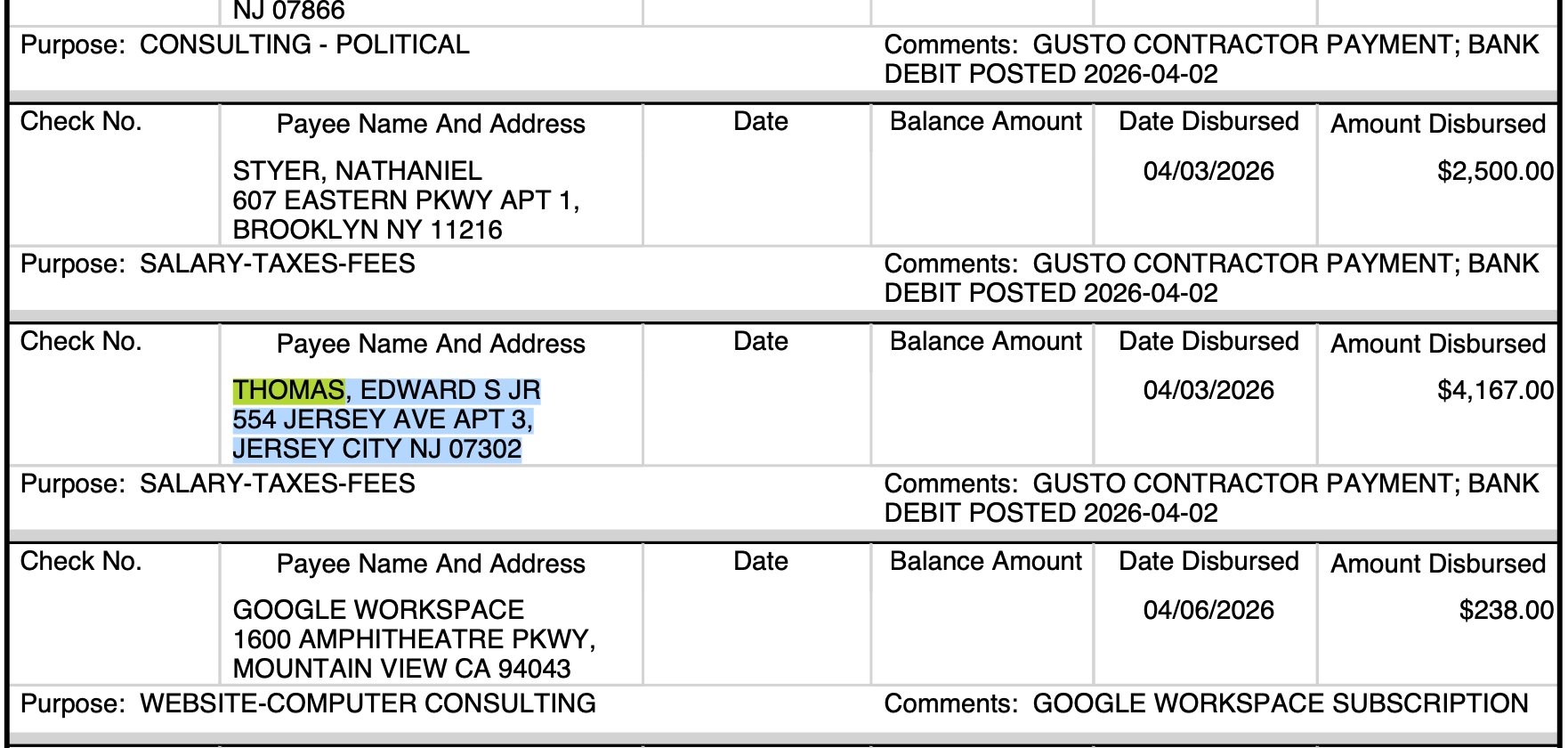
Task: Click the Styer row 04/03/2026 date
Action: (x=1208, y=171)
